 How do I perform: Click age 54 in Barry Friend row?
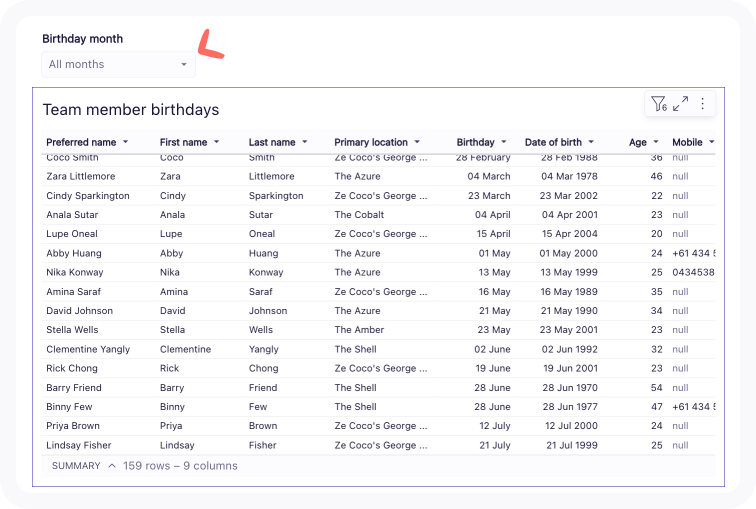(x=657, y=388)
